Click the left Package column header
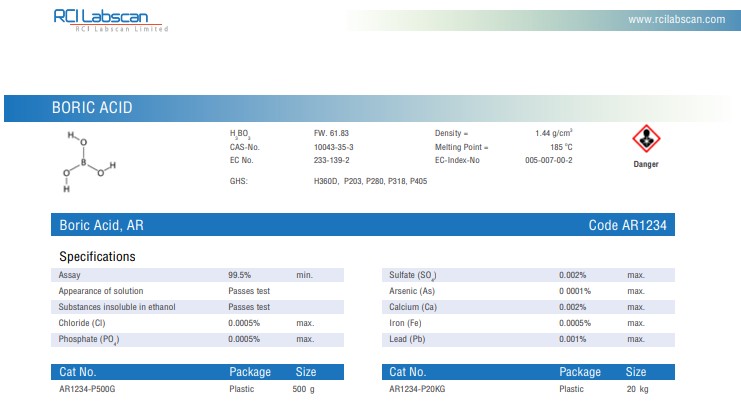The image size is (741, 420). (250, 371)
